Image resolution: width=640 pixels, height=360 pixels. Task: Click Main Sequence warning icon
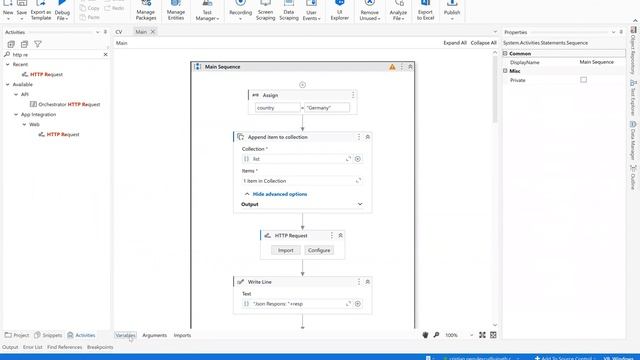point(392,67)
